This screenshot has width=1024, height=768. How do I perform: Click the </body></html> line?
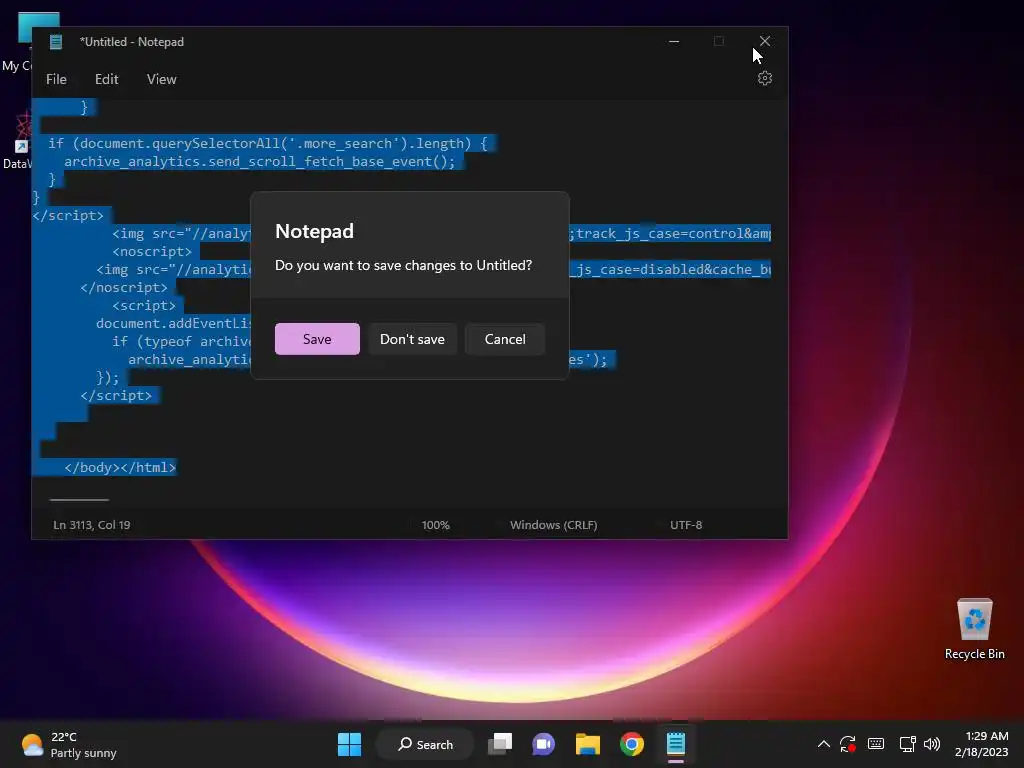(x=120, y=468)
